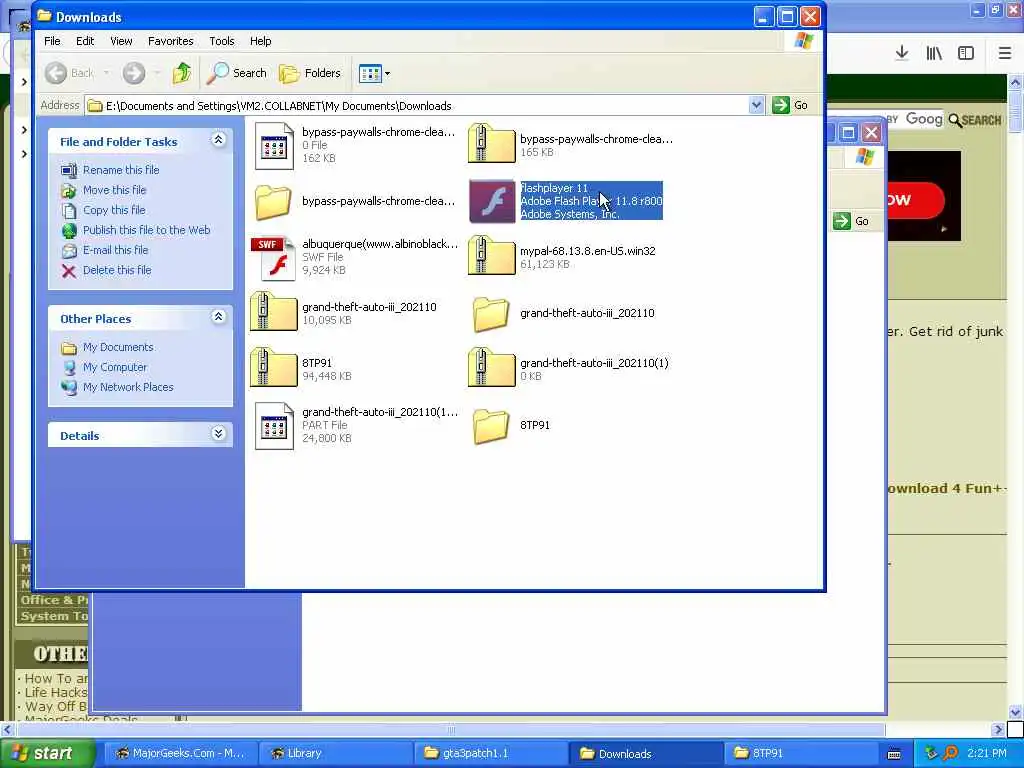
Task: Select grand-theft-auto-iii_202110 zip 10,095 KB icon
Action: pos(274,312)
